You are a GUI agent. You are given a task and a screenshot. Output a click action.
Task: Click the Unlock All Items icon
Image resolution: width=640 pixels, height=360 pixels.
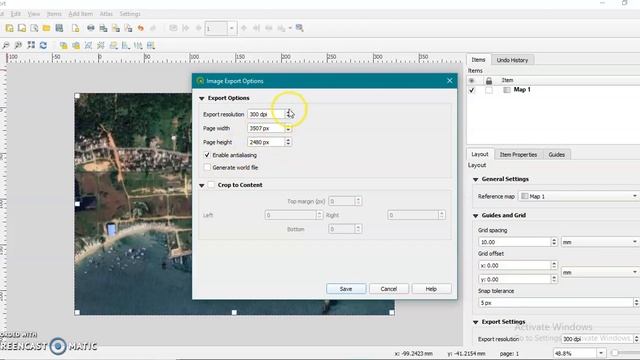76,45
